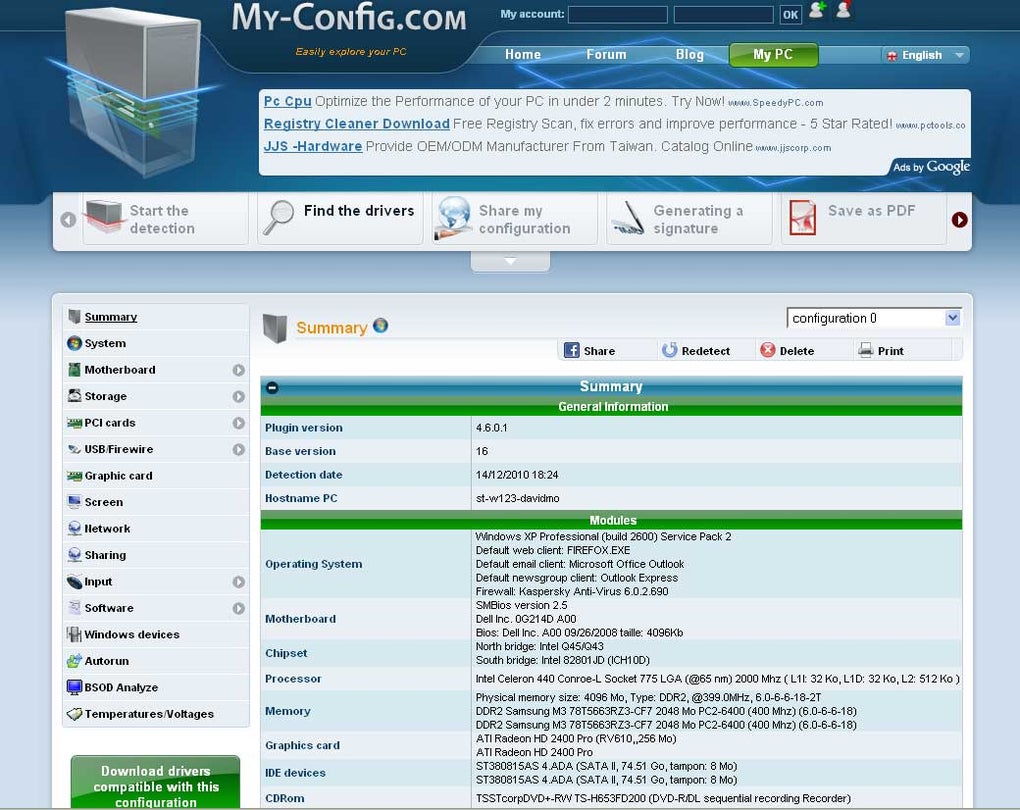Image resolution: width=1020 pixels, height=810 pixels.
Task: Click the Input sidebar icon
Action: coord(74,581)
